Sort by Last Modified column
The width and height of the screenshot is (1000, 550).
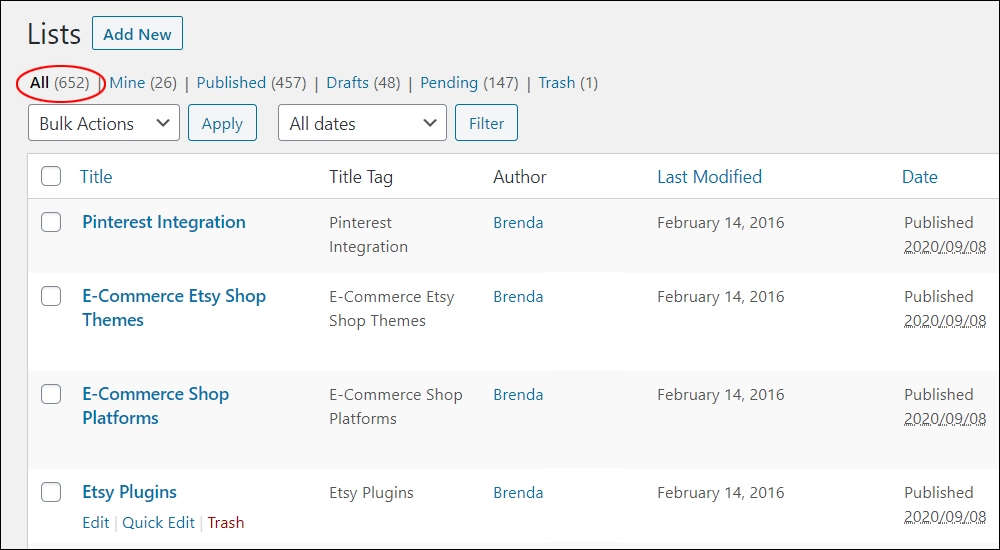[x=709, y=177]
